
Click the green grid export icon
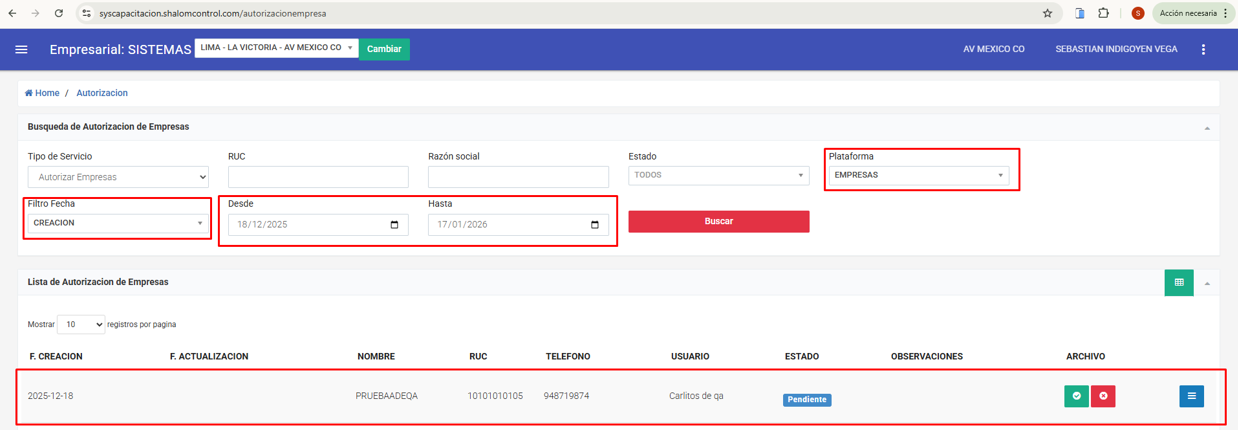tap(1179, 283)
